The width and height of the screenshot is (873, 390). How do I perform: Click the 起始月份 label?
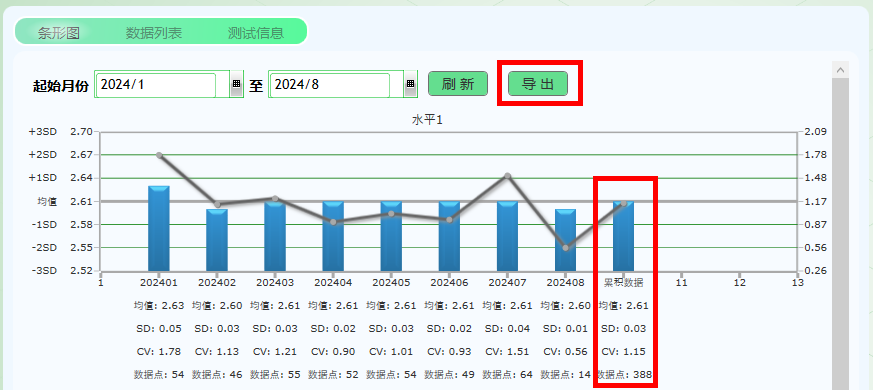61,86
